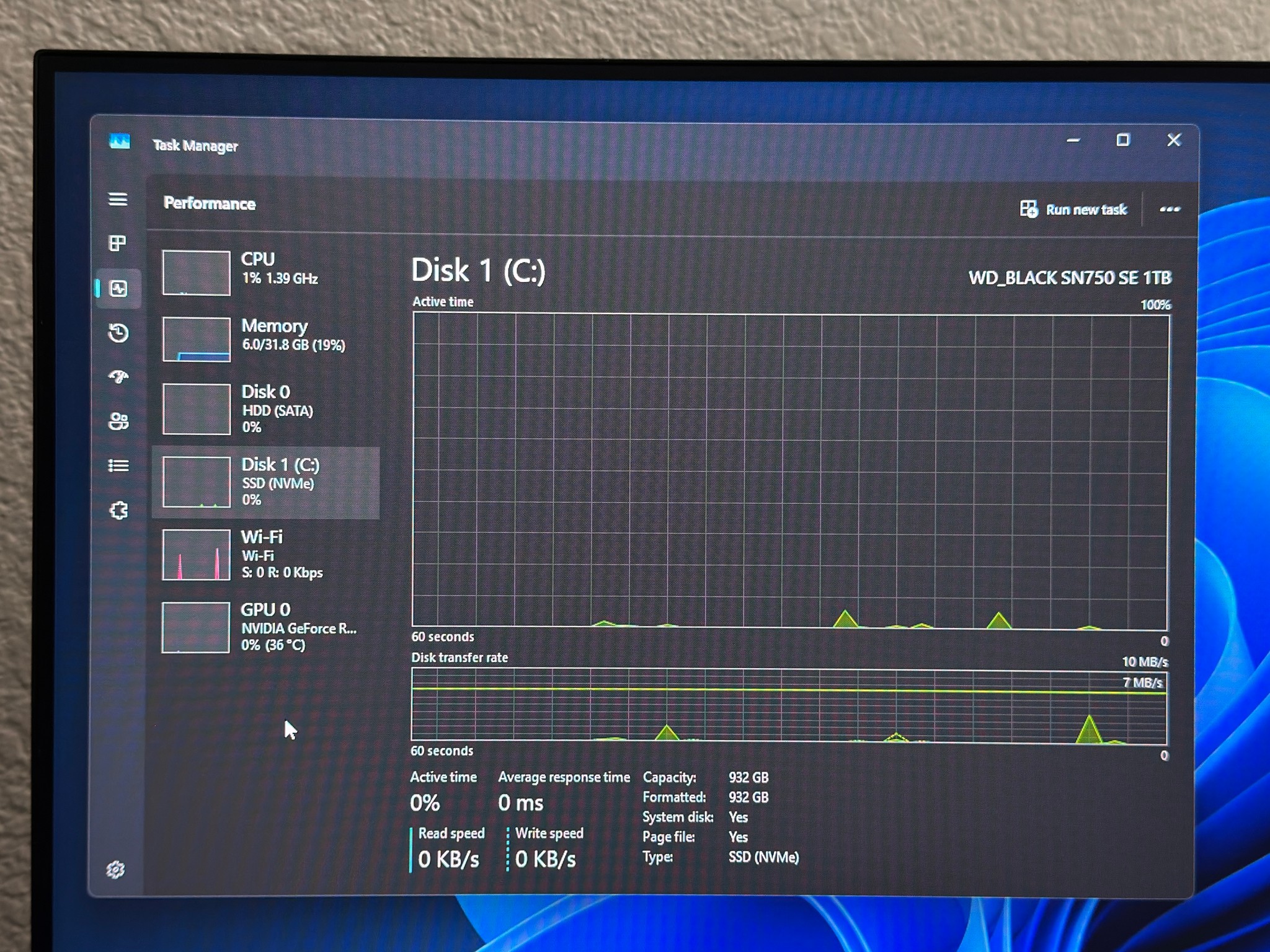Open the Details page icon

[x=118, y=465]
